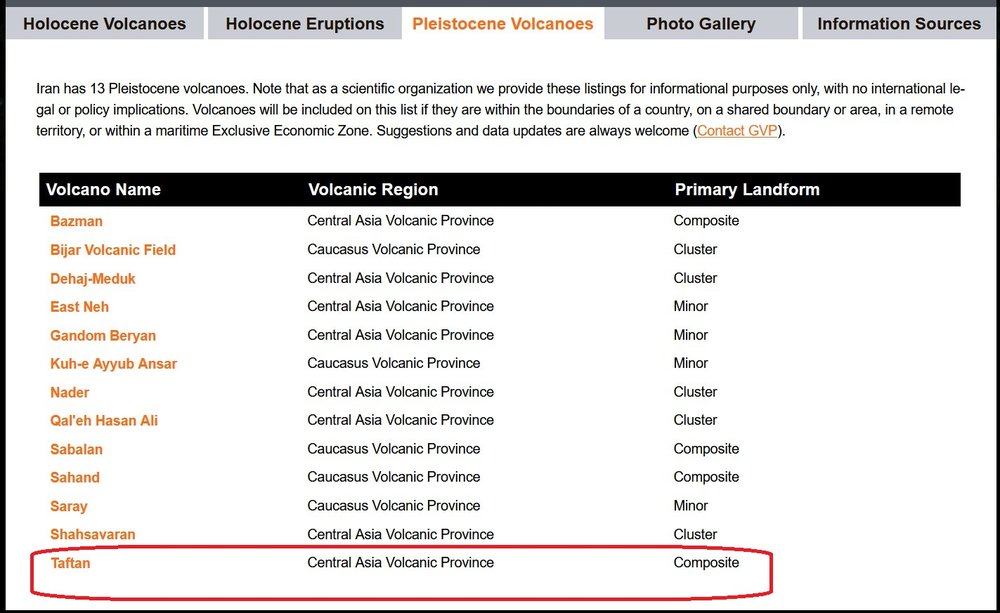View the Sabalan volcano page
This screenshot has height=613, width=1000.
[x=76, y=450]
